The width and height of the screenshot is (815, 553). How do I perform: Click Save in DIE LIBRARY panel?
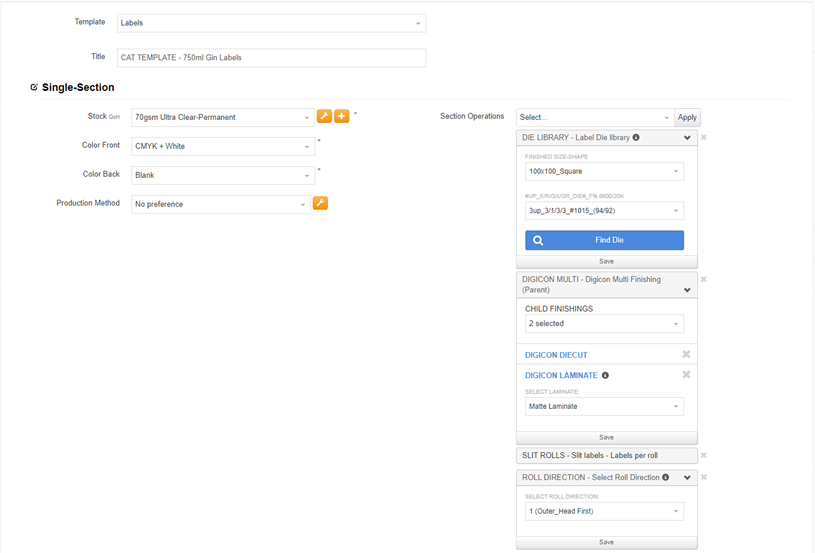tap(607, 261)
